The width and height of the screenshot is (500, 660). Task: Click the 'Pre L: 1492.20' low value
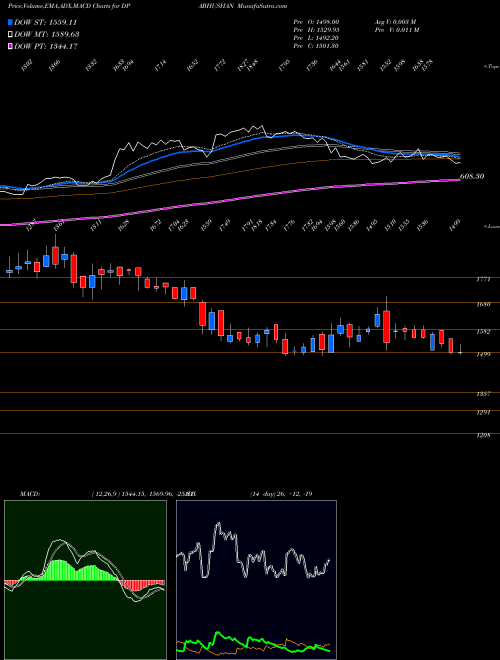point(316,38)
